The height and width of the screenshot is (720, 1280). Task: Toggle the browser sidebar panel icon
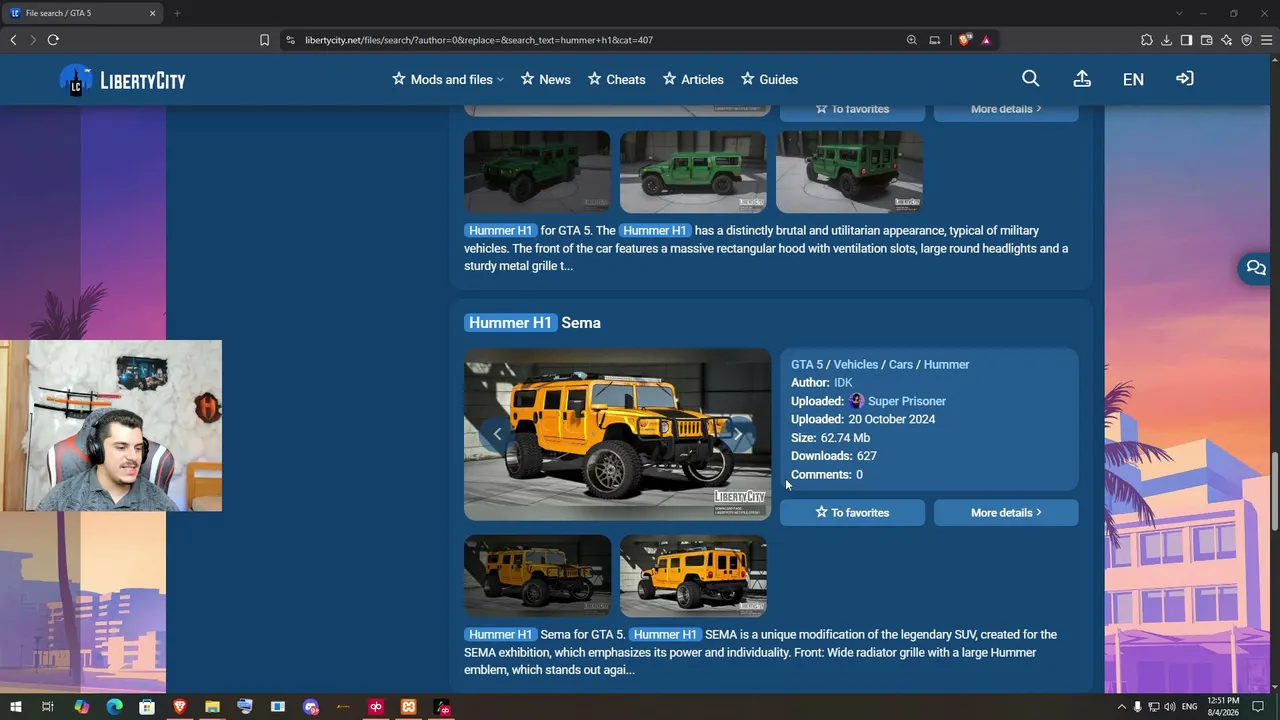[1186, 40]
